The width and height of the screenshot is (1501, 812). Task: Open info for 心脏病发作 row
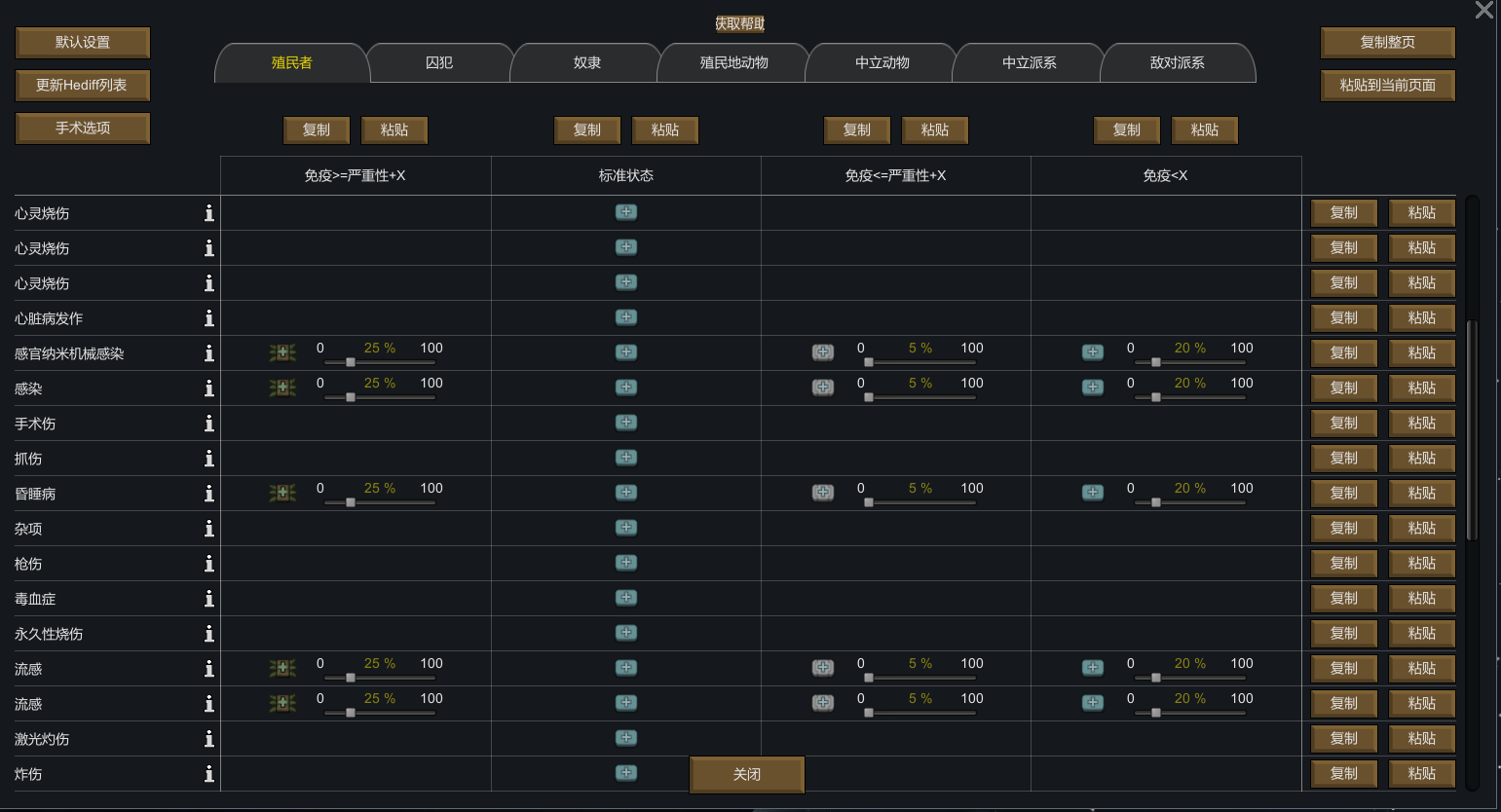pyautogui.click(x=209, y=318)
